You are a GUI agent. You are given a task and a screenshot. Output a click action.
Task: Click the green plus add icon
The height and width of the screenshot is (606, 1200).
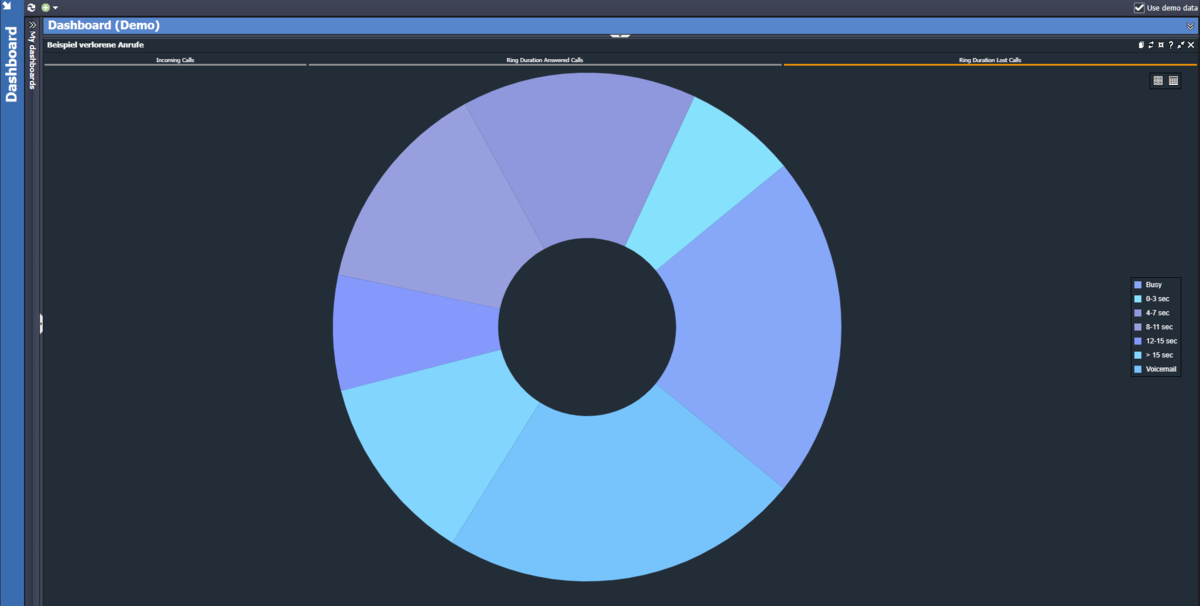(x=45, y=7)
